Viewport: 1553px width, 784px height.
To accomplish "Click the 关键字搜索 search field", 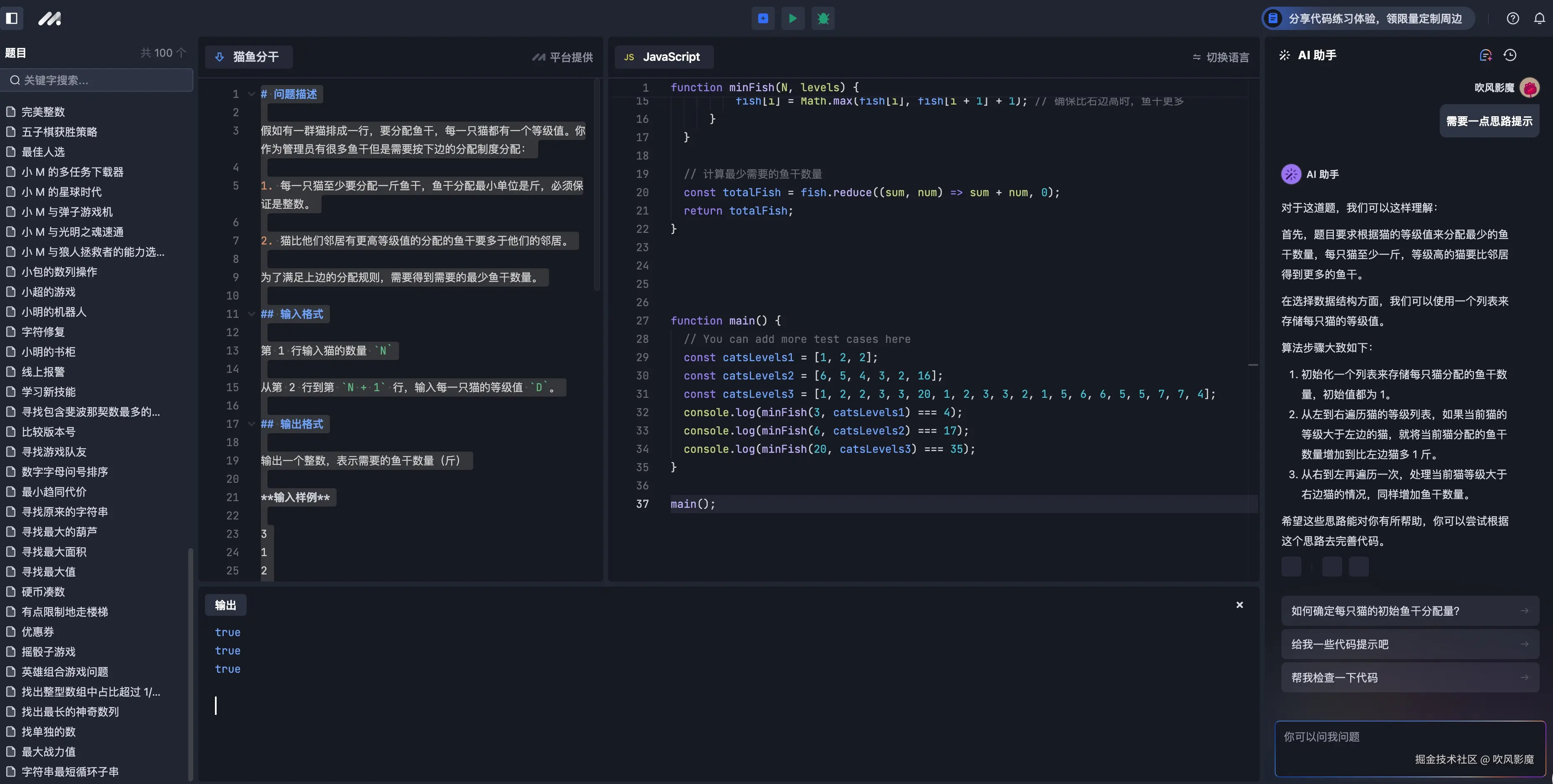I will pyautogui.click(x=97, y=80).
